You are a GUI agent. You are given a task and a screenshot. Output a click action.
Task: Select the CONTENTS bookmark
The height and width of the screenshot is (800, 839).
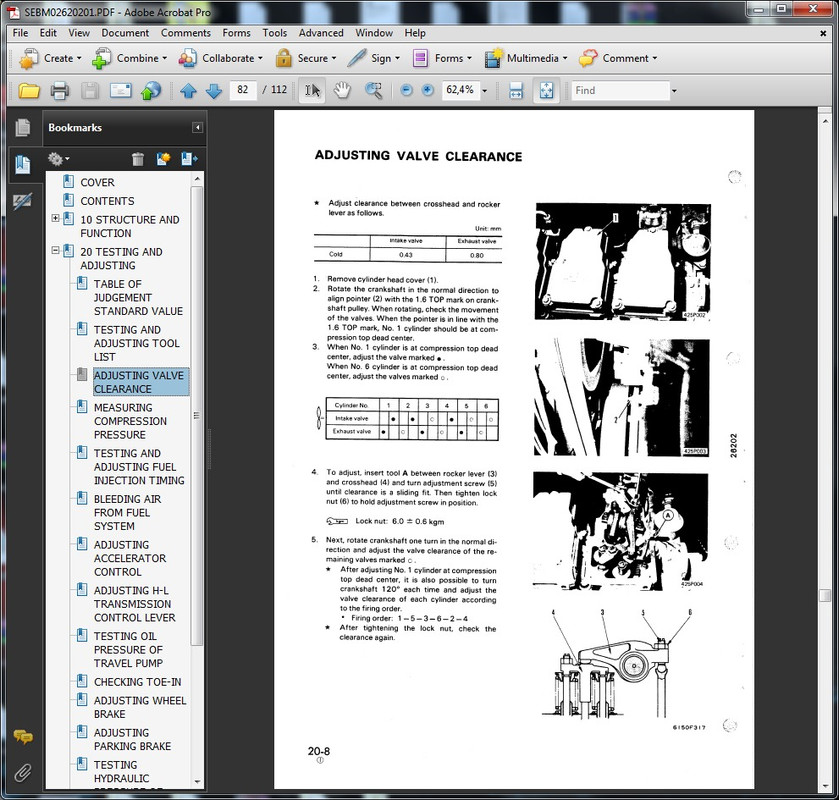108,201
